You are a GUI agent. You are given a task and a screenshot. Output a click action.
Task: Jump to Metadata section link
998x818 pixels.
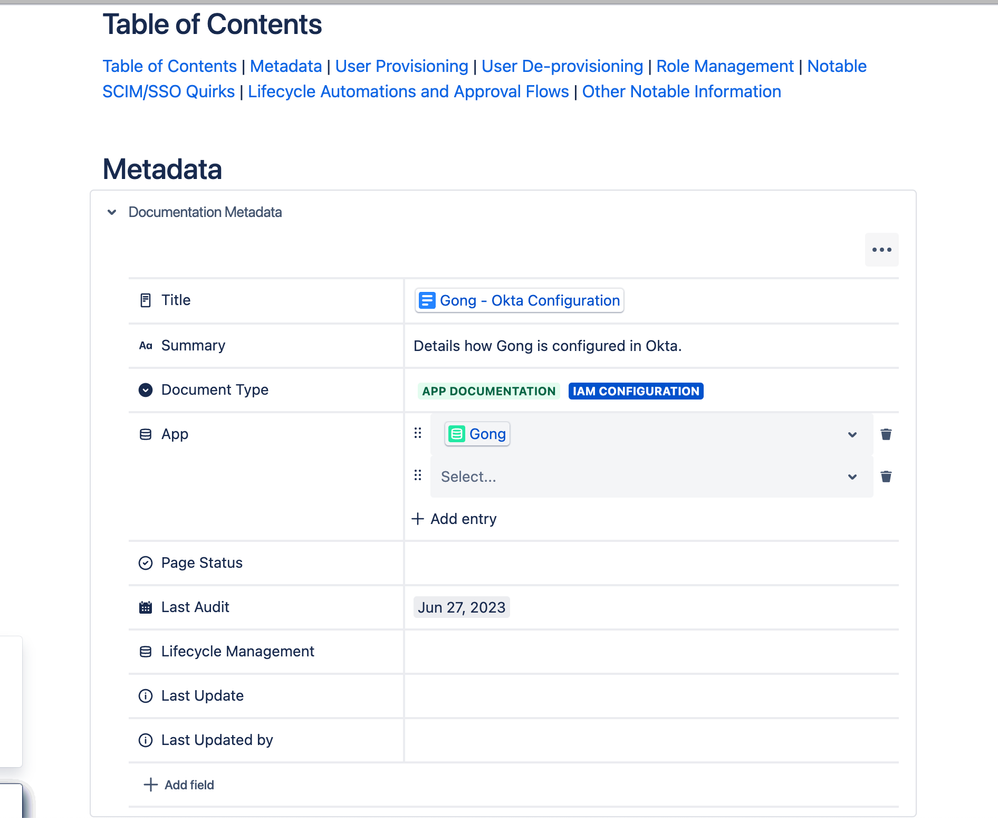286,66
